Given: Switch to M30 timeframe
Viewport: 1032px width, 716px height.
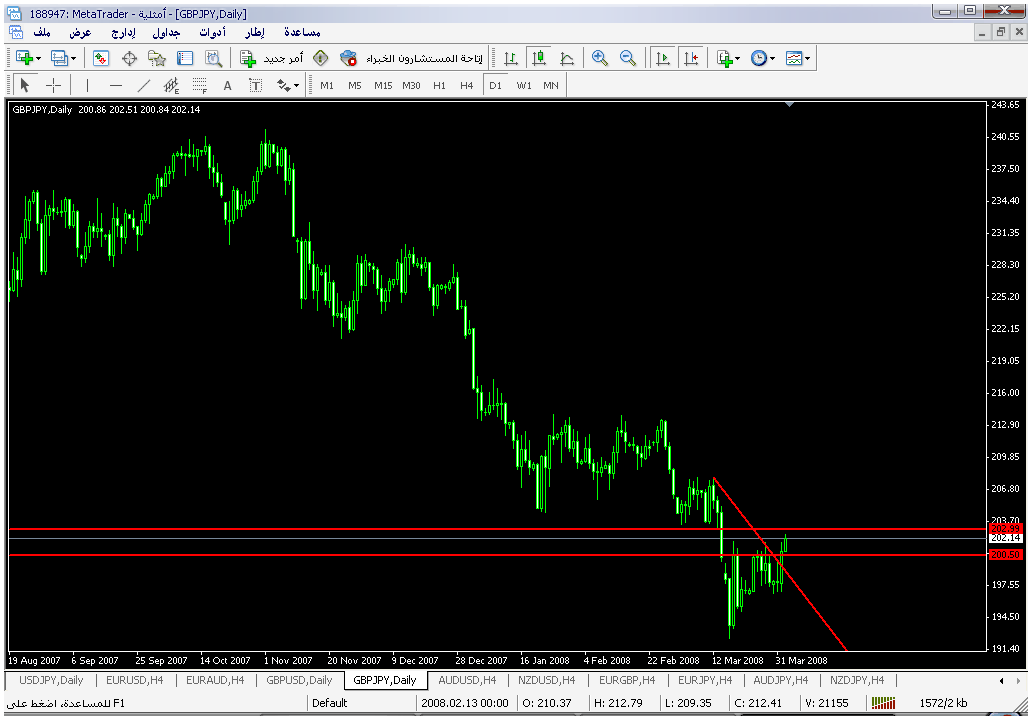Looking at the screenshot, I should (x=411, y=86).
